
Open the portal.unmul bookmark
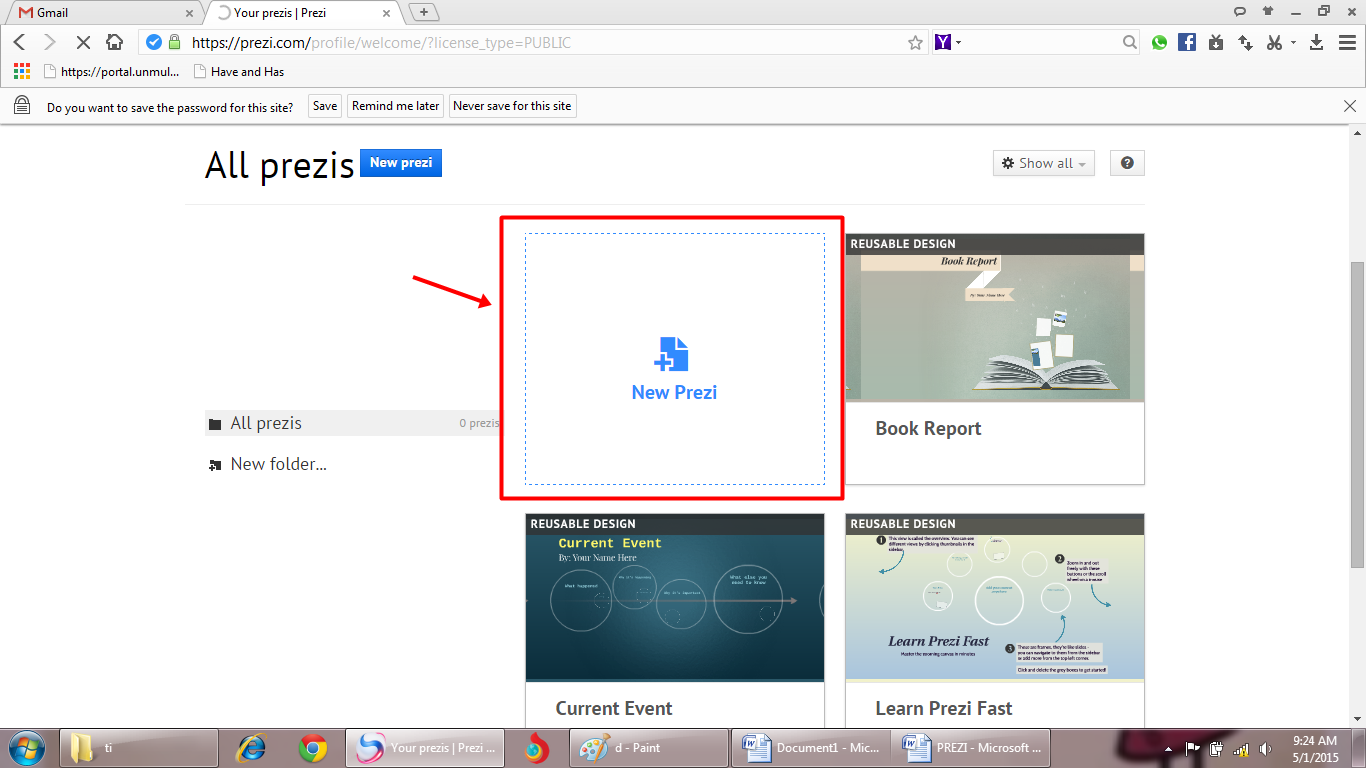112,72
